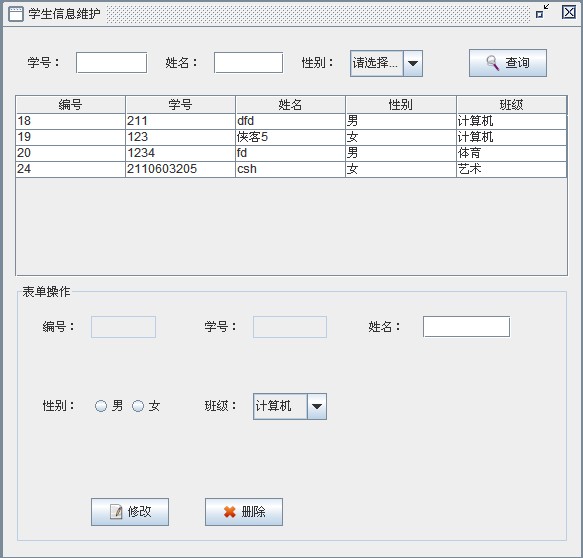Click the 班级 column header
Screen dimensions: 583x558
coord(511,104)
